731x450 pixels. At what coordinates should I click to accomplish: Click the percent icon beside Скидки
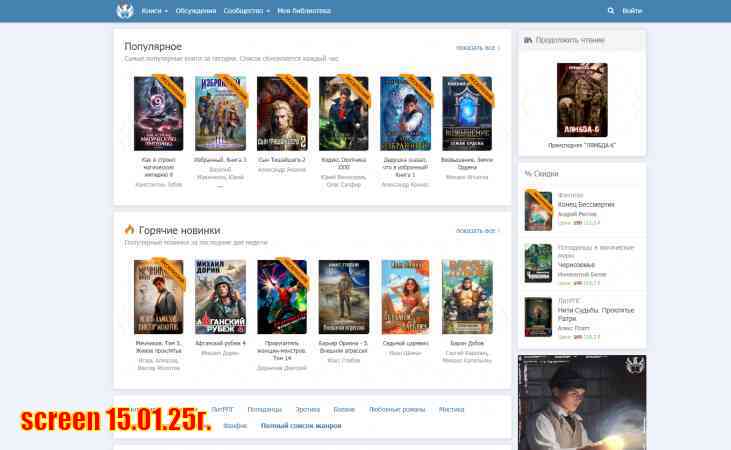(x=528, y=173)
